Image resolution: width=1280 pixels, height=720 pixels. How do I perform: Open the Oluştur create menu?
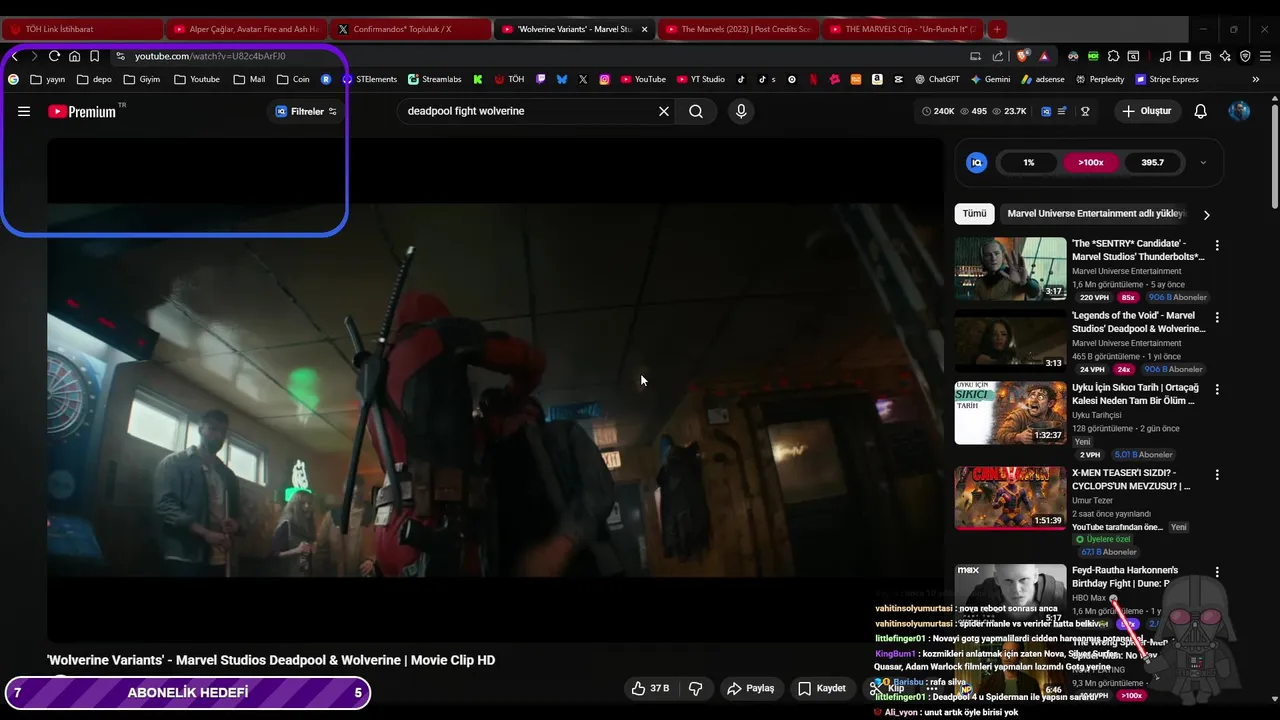[1146, 111]
